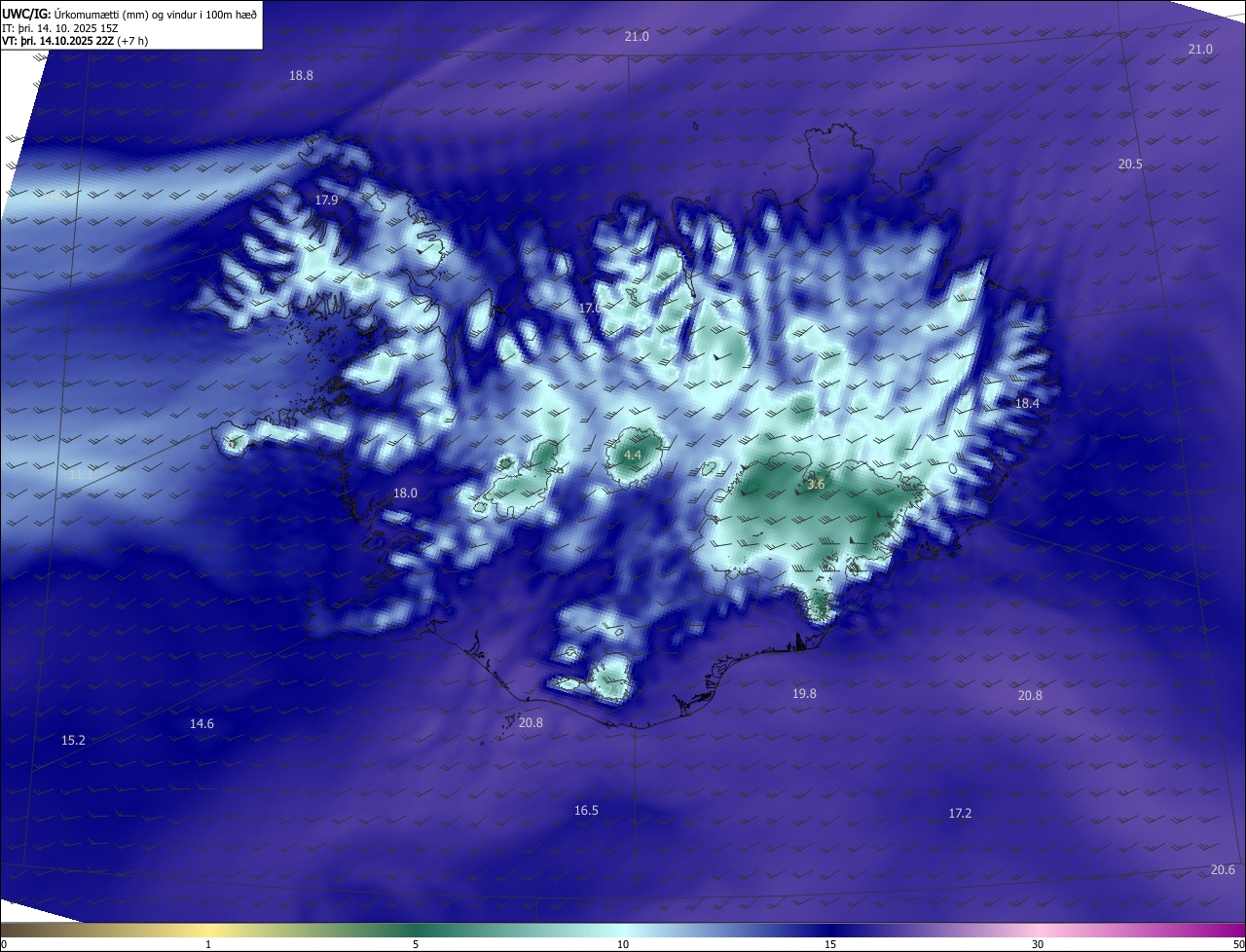The width and height of the screenshot is (1246, 952).
Task: Click the 10 tick on the color scale
Action: tap(623, 944)
